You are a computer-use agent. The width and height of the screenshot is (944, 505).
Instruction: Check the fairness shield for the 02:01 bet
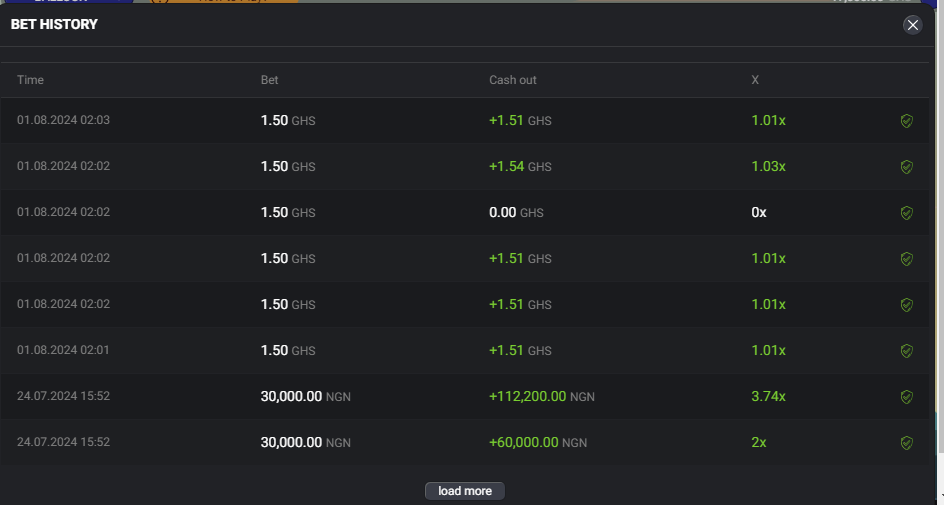(x=906, y=351)
